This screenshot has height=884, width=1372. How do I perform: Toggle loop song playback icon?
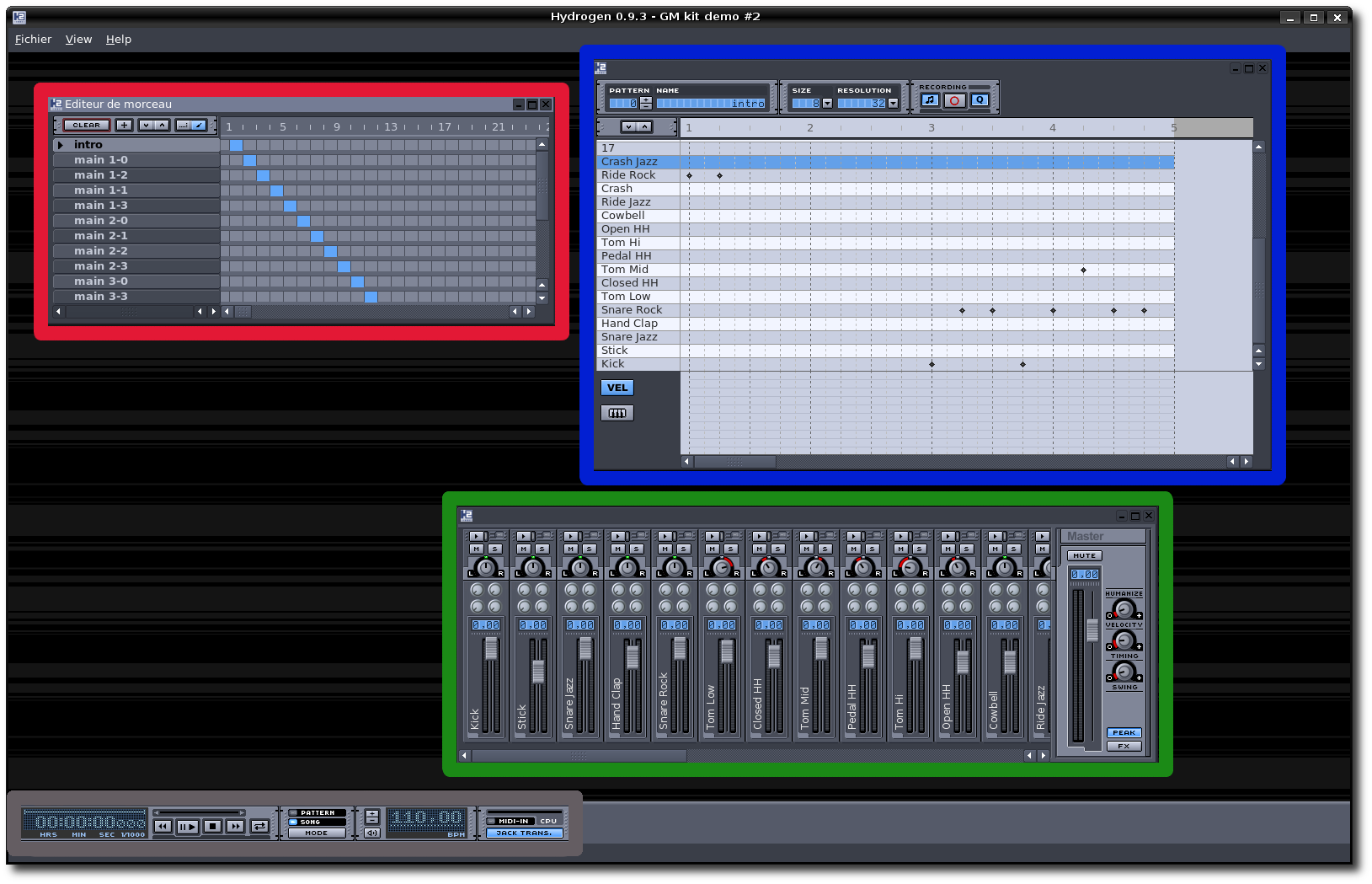tap(260, 827)
